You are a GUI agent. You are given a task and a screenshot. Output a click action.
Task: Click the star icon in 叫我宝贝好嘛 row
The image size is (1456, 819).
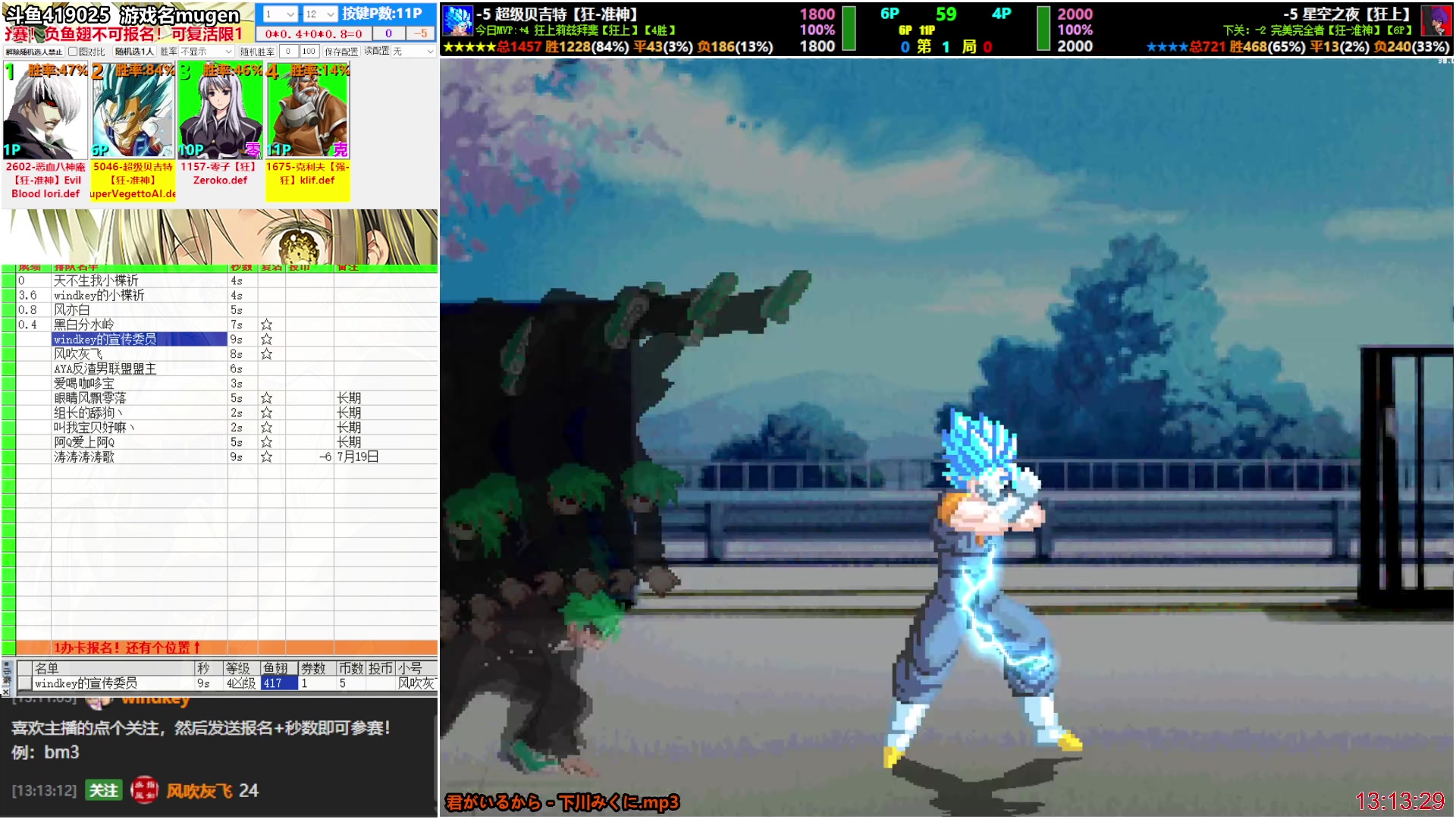pos(266,428)
